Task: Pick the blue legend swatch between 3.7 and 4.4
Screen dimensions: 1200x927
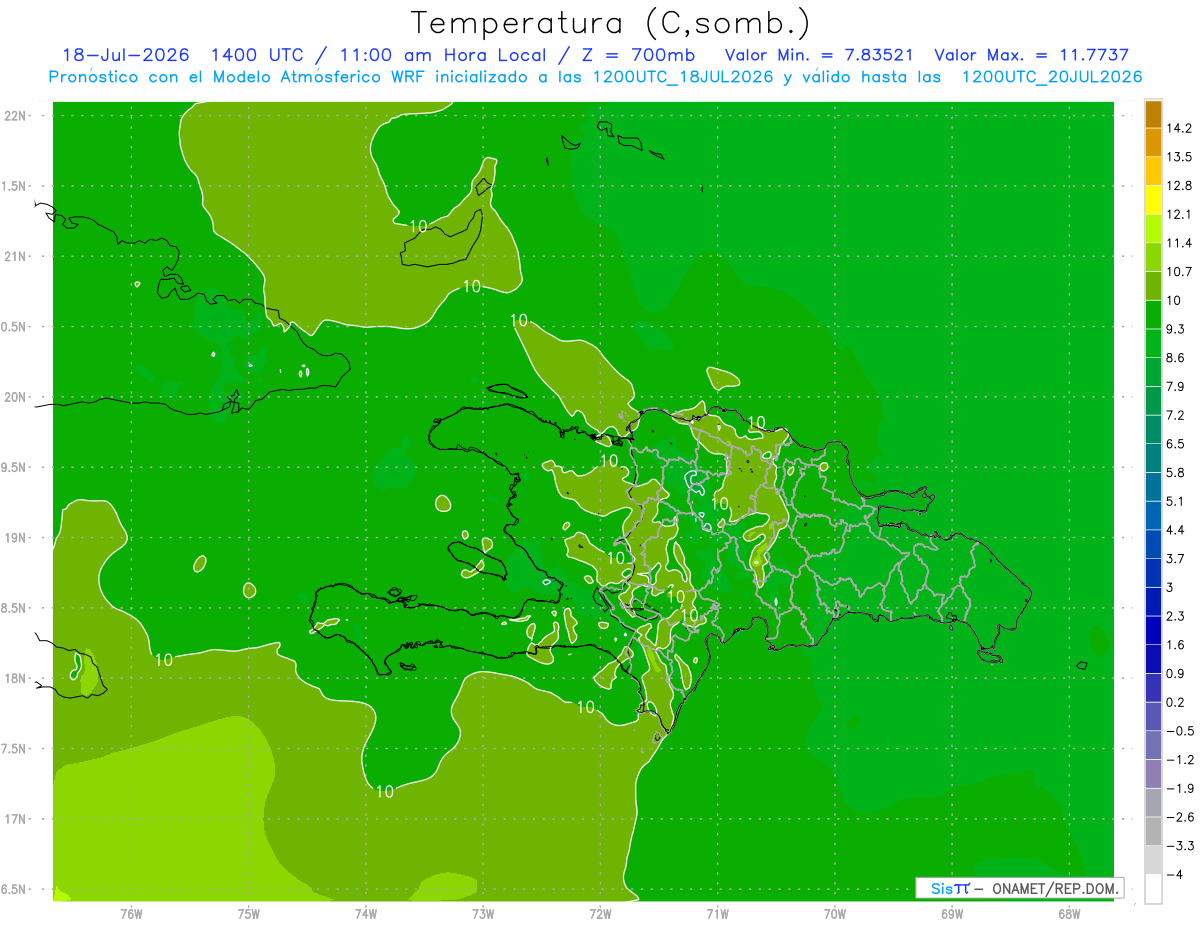Action: [x=1153, y=544]
